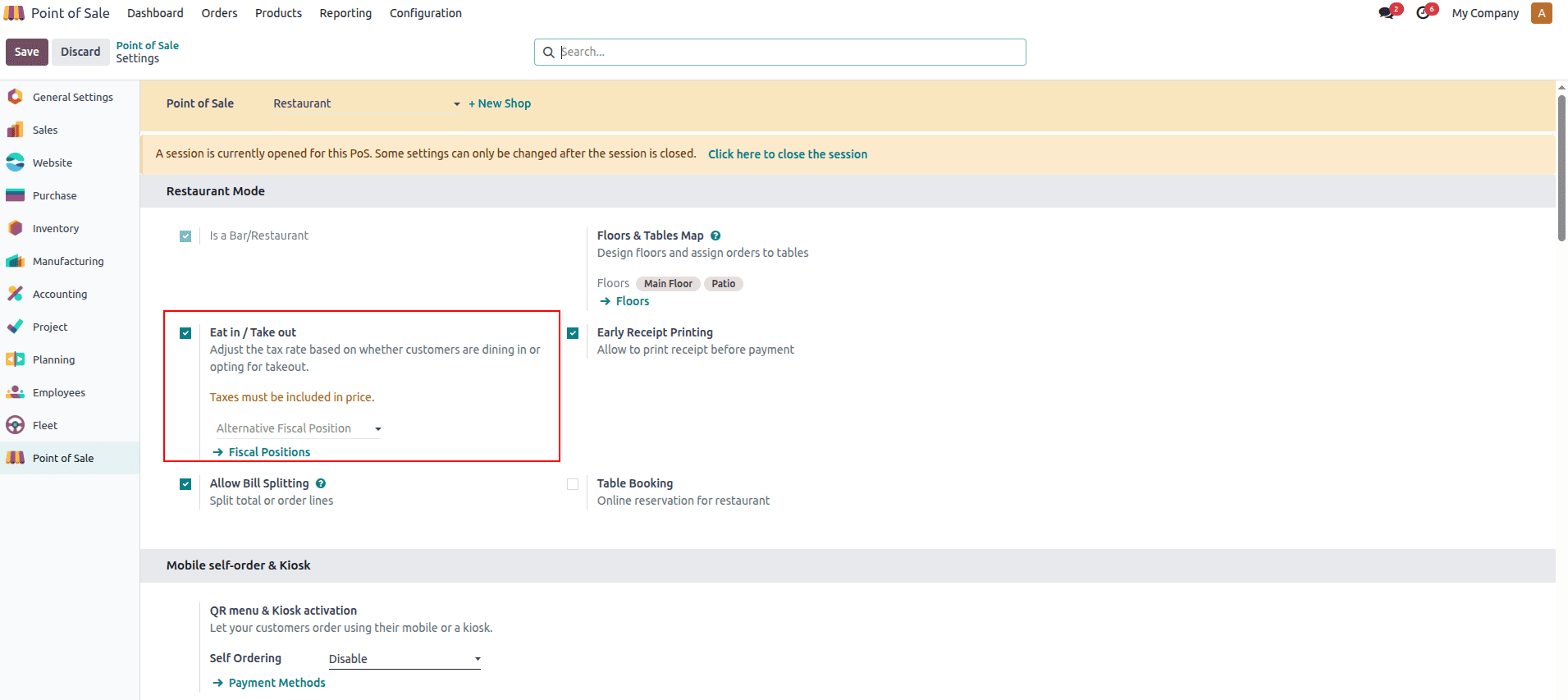Open the activities clock icon
1568x700 pixels.
point(1424,13)
